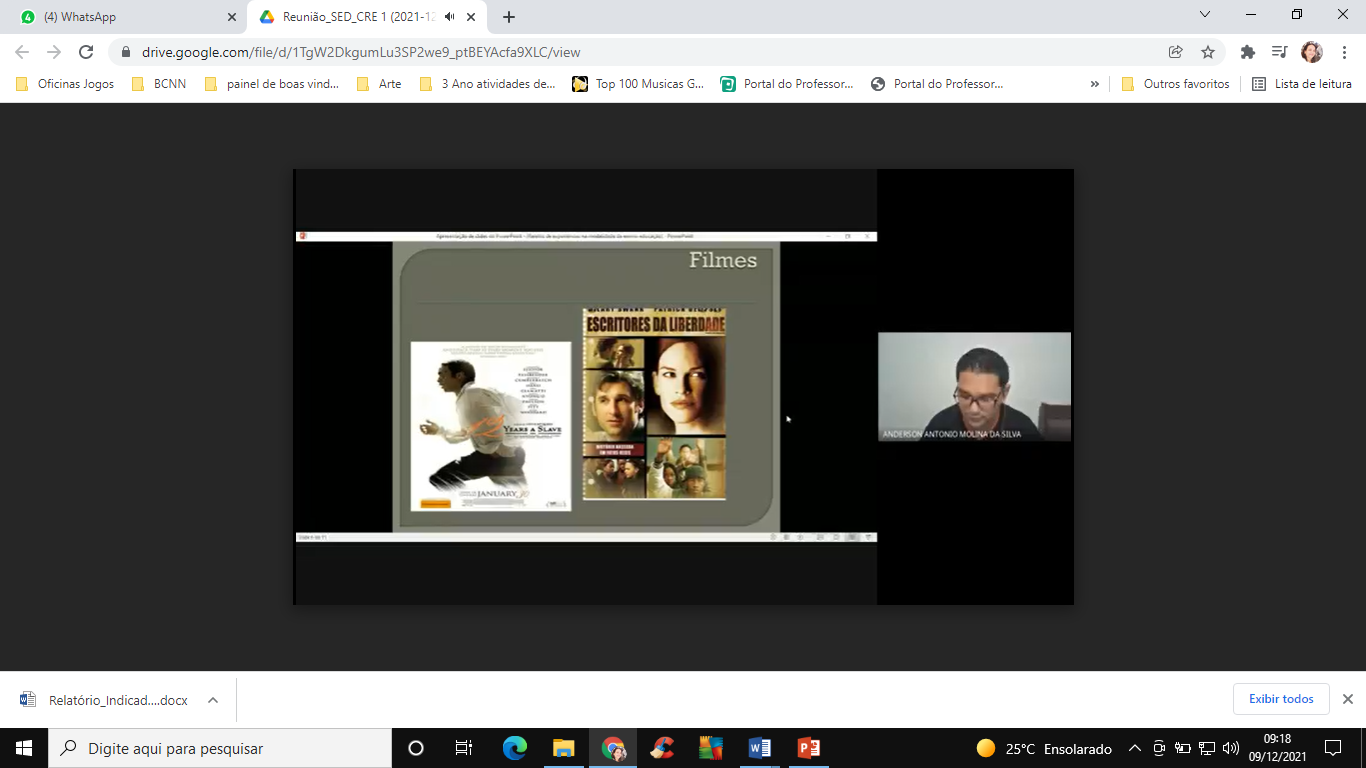Click the video player slide area
Image resolution: width=1366 pixels, height=768 pixels.
point(586,386)
